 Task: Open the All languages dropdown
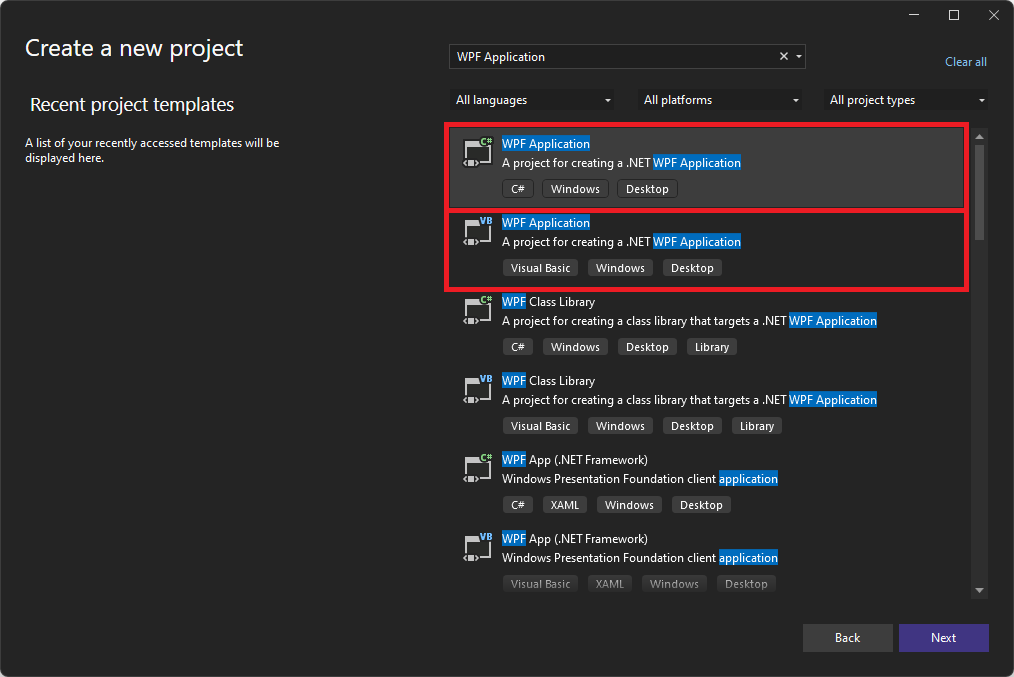click(533, 100)
